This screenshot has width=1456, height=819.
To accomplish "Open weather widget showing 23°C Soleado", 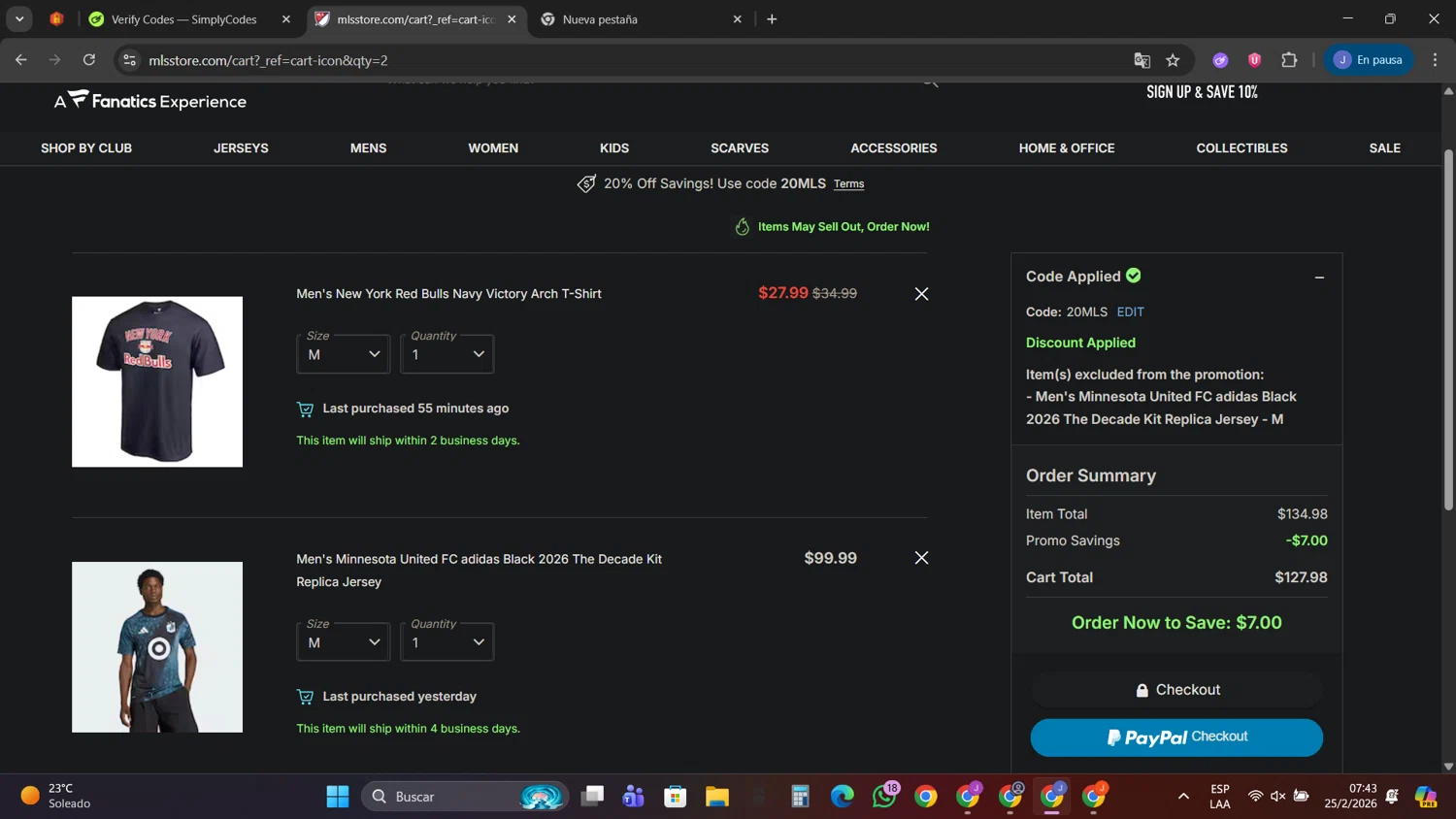I will (56, 796).
